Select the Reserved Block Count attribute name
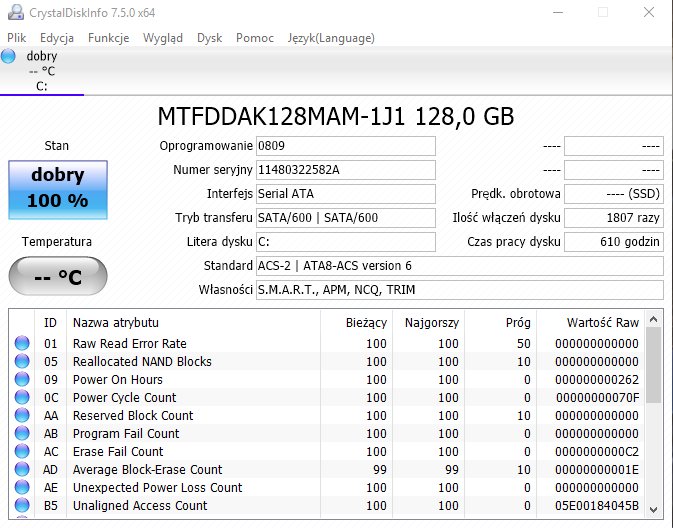This screenshot has width=673, height=528. coord(133,416)
